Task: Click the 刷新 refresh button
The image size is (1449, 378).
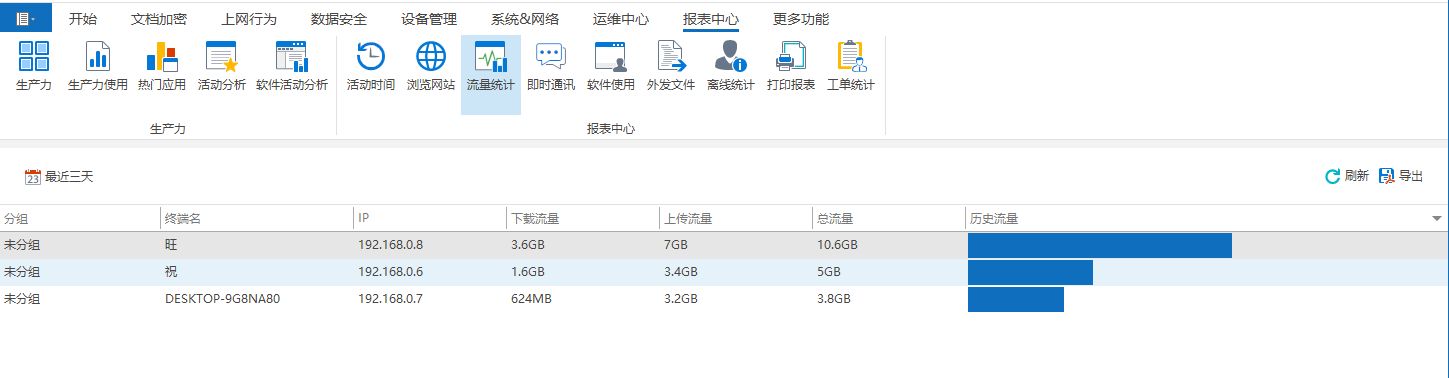Action: [1347, 176]
